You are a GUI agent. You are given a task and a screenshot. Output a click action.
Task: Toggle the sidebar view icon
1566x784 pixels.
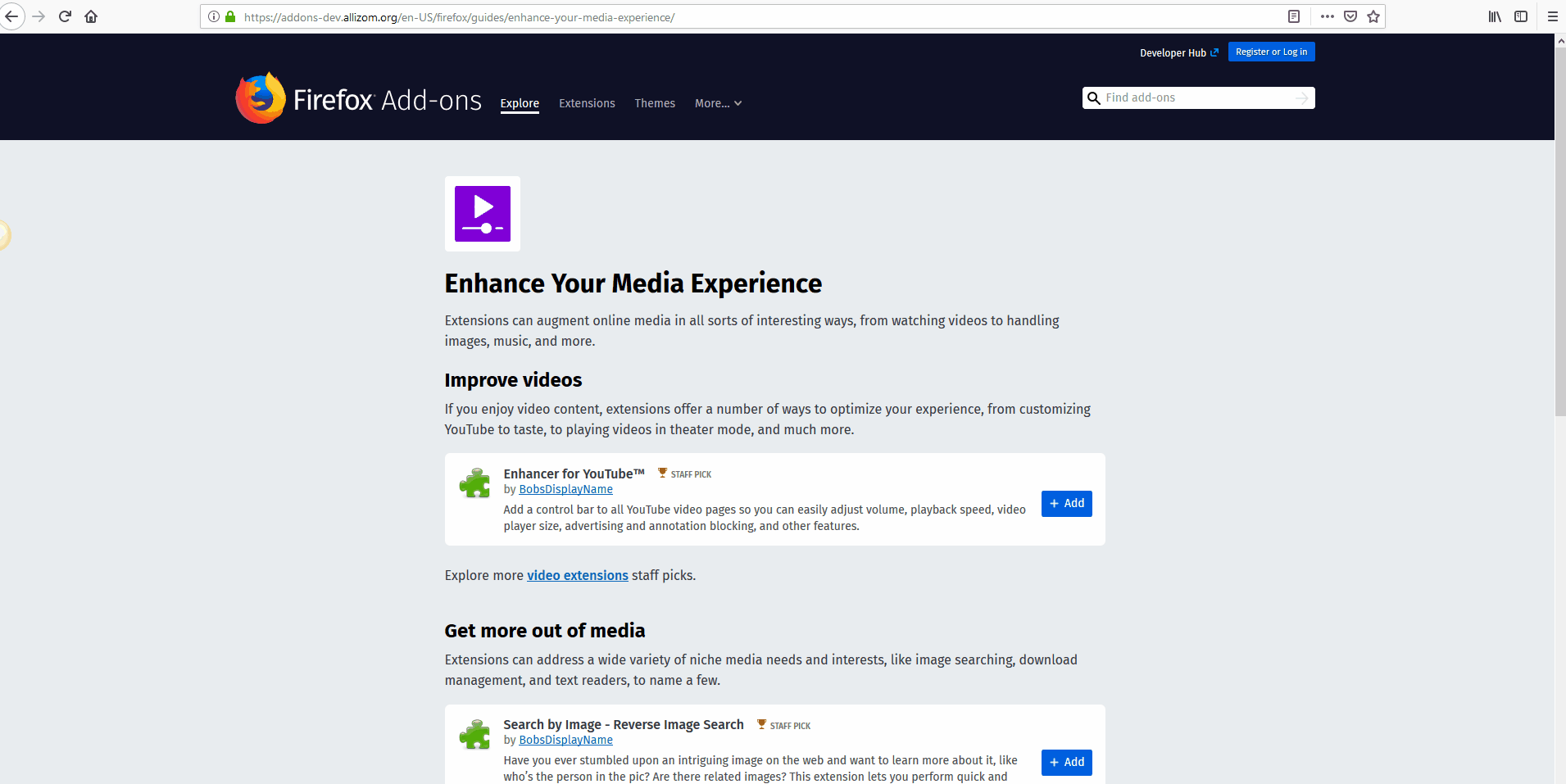pyautogui.click(x=1521, y=16)
